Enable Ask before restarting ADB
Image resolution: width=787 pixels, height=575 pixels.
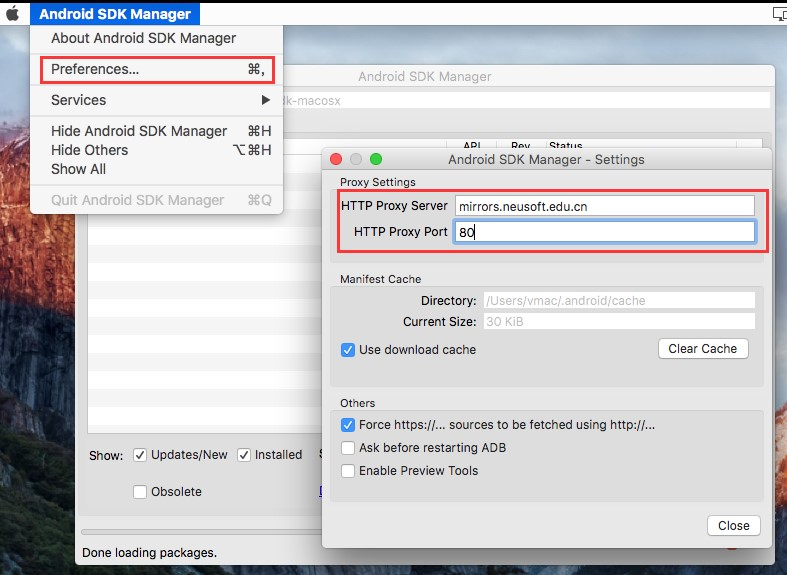[348, 448]
